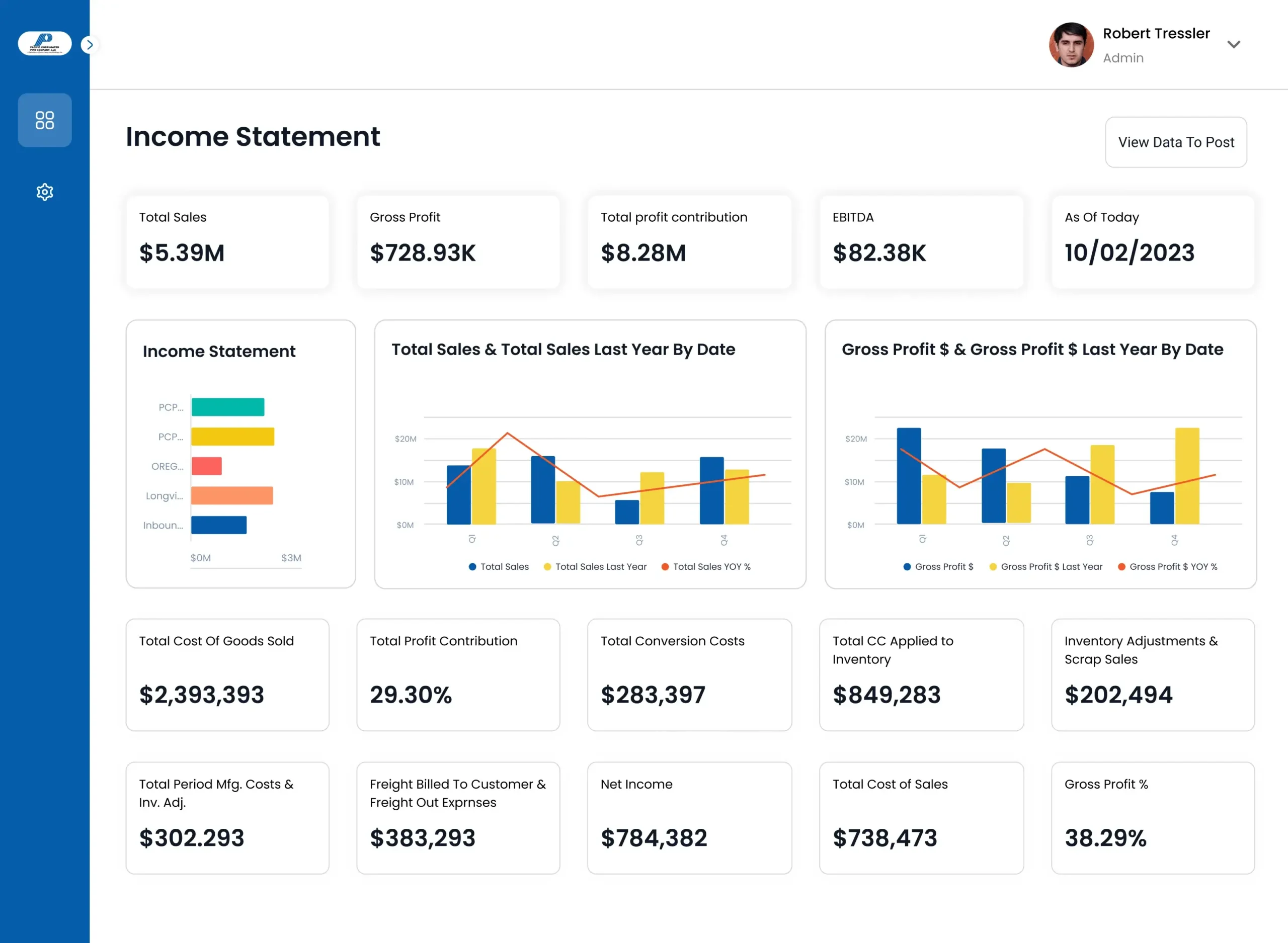Click Total CC Applied to Inventory $849,283
This screenshot has height=943, width=1288.
click(887, 695)
